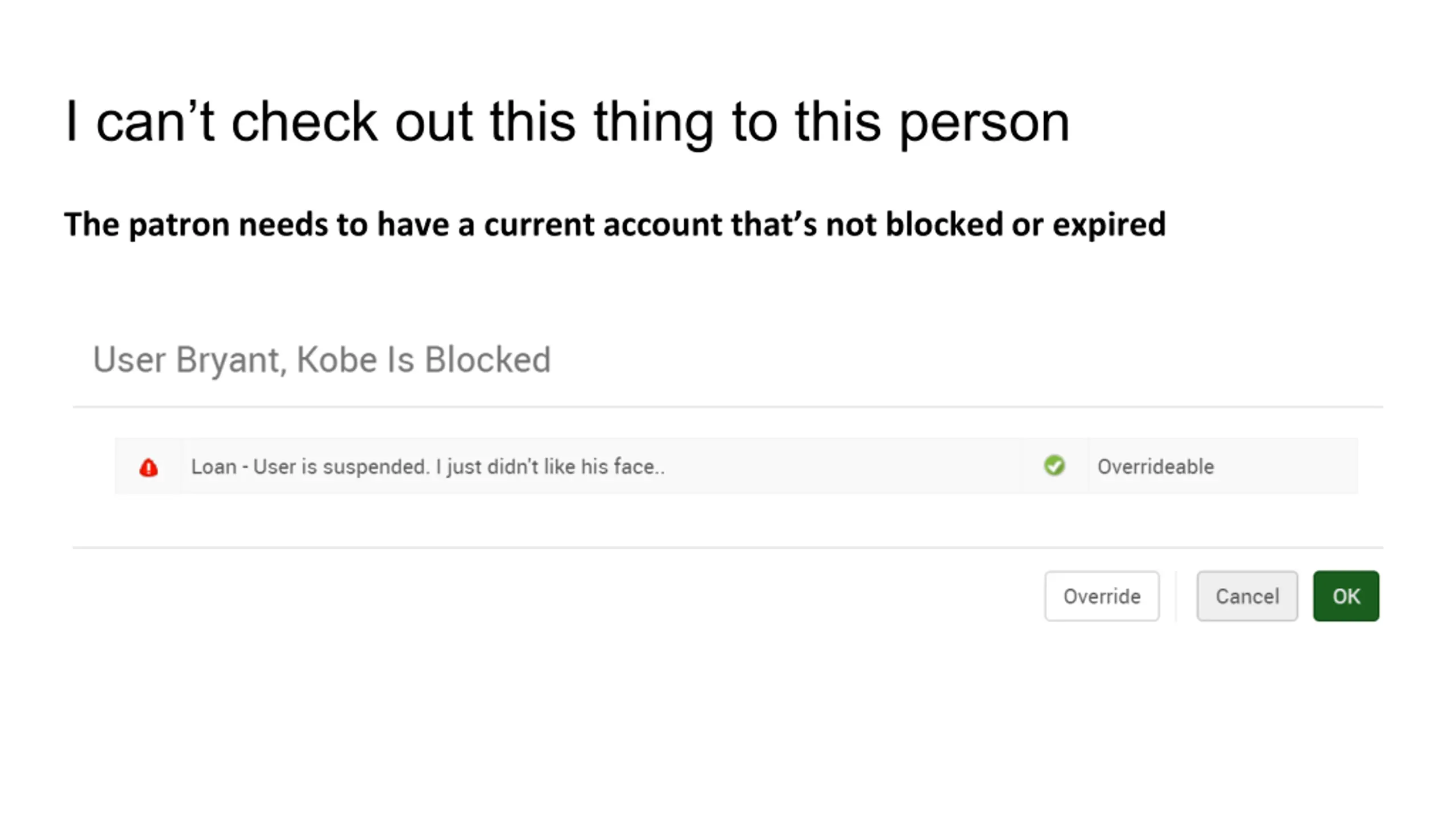
Task: Click the green checkmark overrideable icon
Action: point(1054,466)
